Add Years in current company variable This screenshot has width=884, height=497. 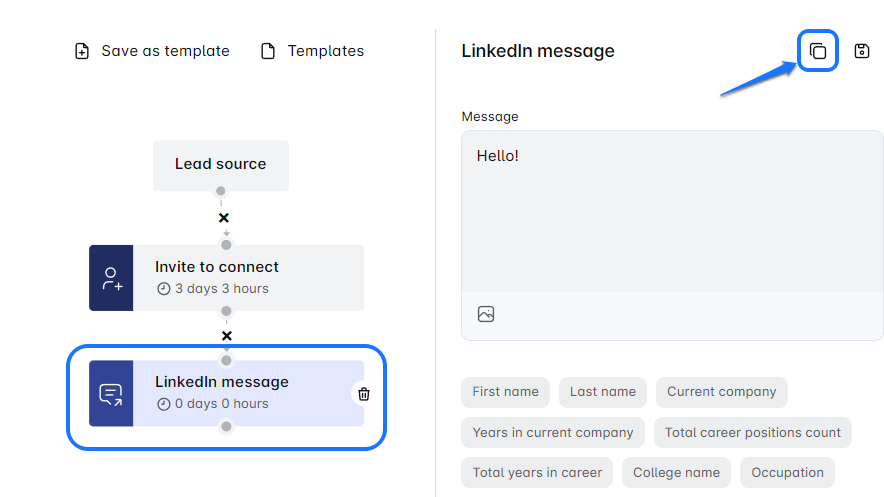pyautogui.click(x=553, y=433)
